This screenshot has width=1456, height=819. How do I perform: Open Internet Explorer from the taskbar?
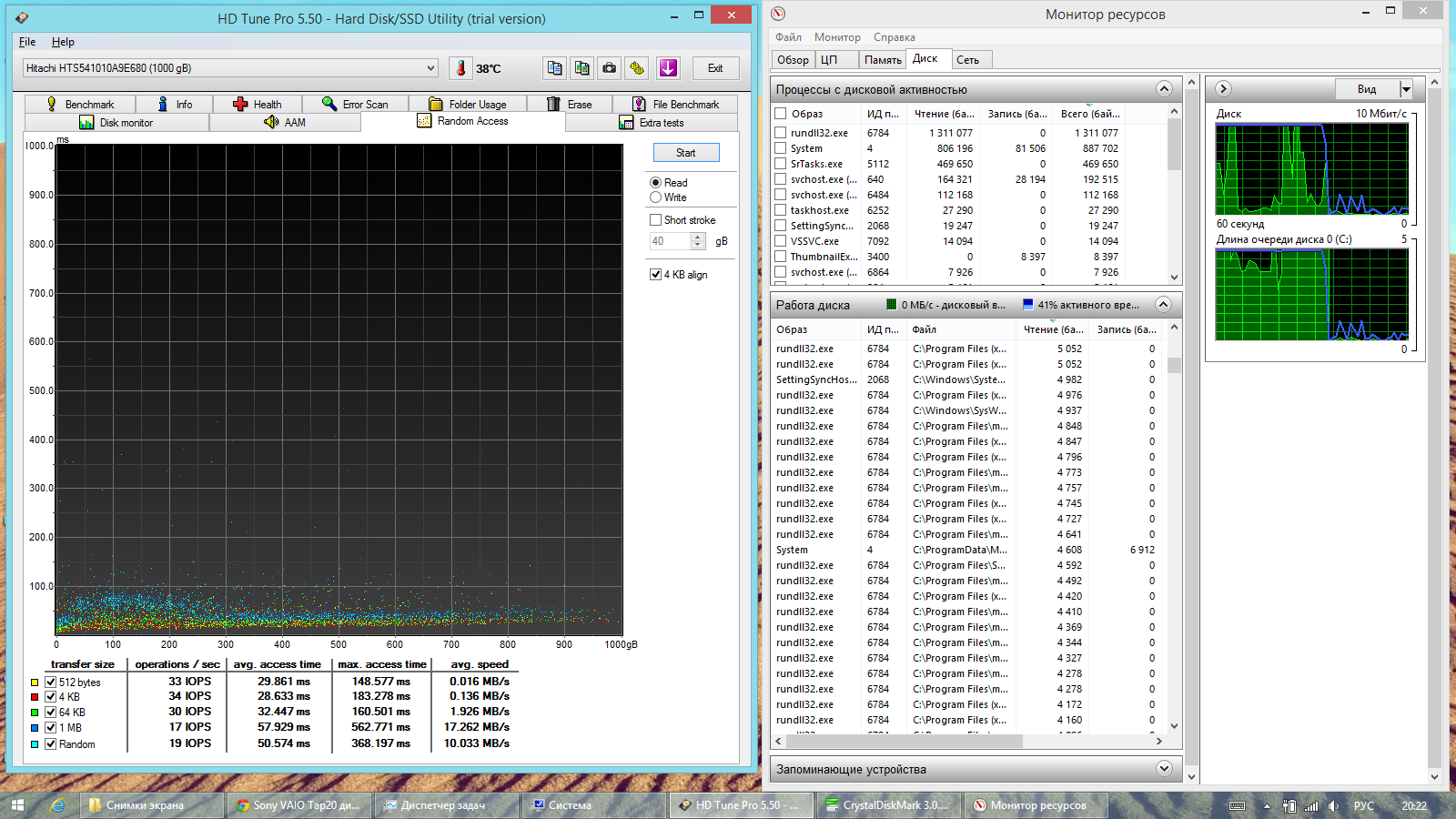(x=57, y=805)
